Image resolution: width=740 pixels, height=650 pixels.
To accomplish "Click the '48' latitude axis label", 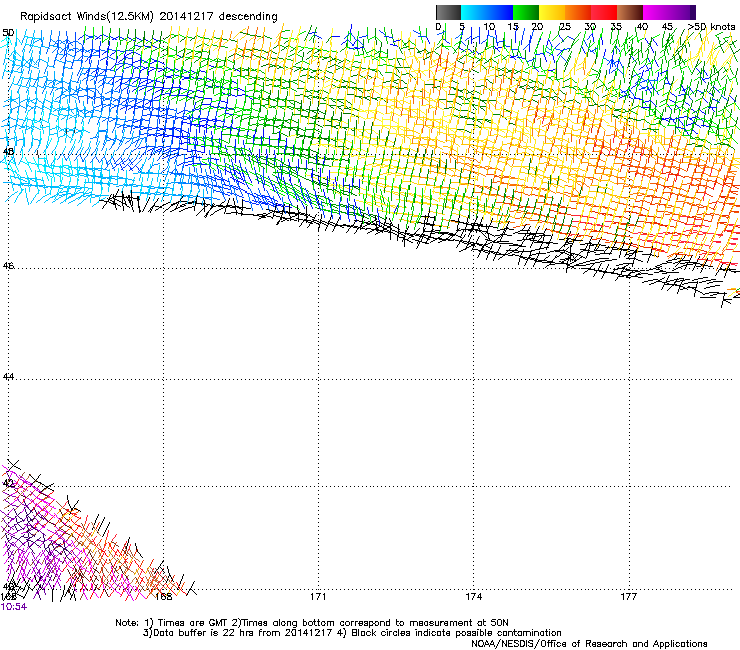I will tap(8, 152).
